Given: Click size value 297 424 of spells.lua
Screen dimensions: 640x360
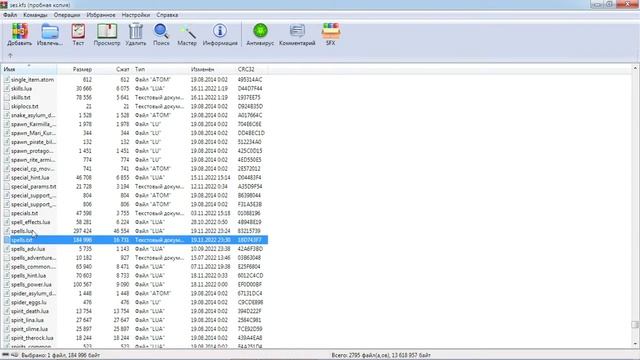Looking at the screenshot, I should 82,231.
